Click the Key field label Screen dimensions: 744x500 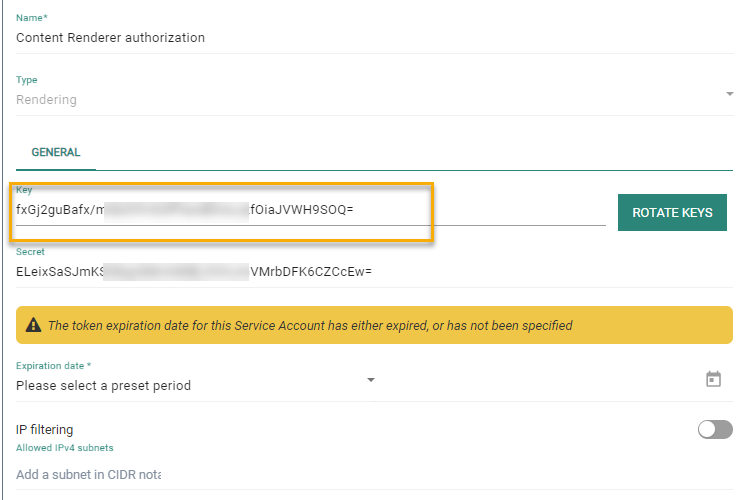tap(24, 189)
